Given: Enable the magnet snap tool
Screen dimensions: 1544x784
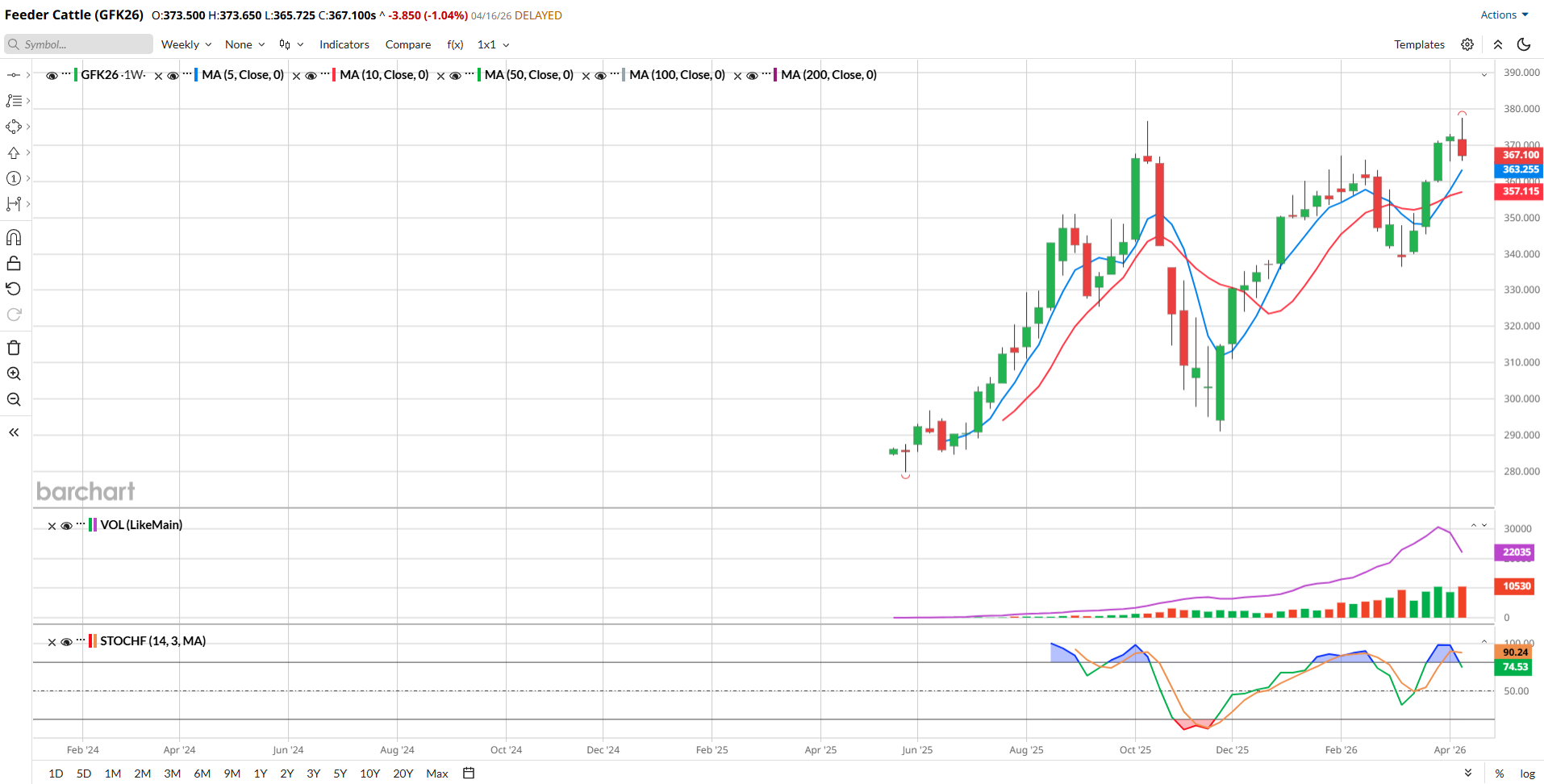Looking at the screenshot, I should click(x=14, y=237).
